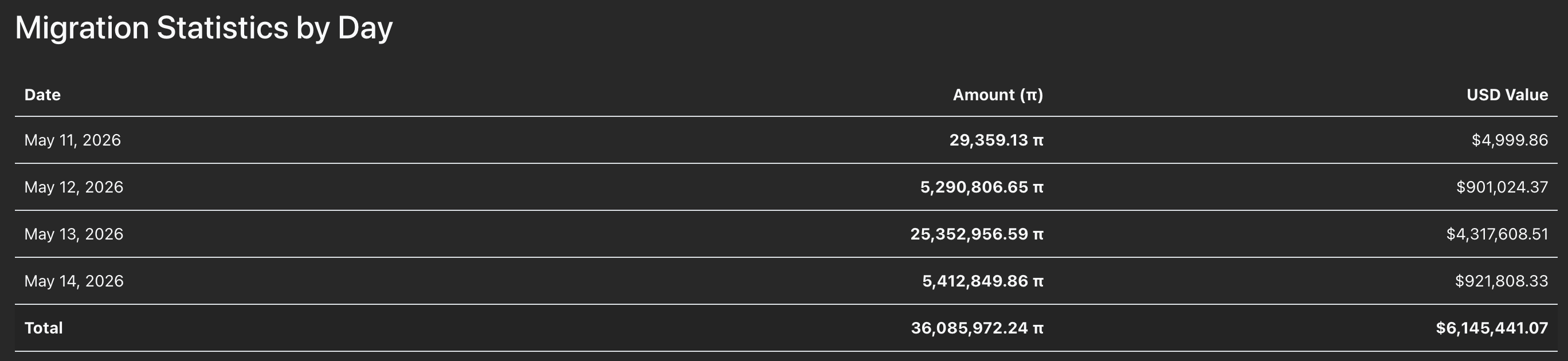Click the $4,999.86 USD value
The height and width of the screenshot is (361, 1568).
pos(1510,140)
